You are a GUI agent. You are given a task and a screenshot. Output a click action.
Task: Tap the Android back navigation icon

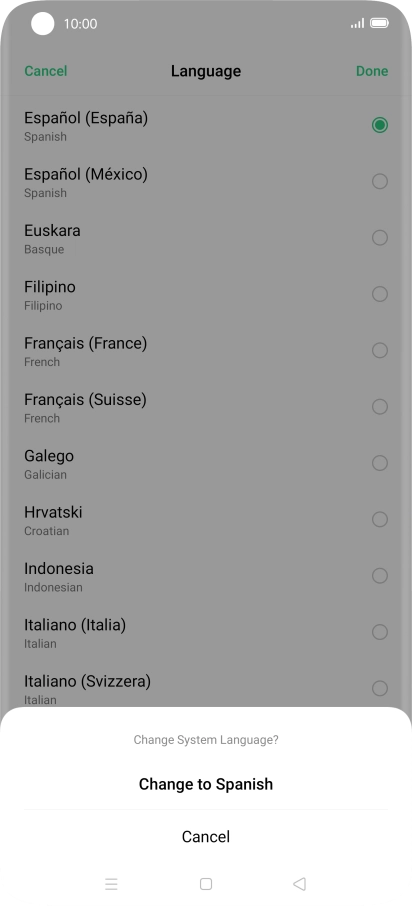point(299,883)
